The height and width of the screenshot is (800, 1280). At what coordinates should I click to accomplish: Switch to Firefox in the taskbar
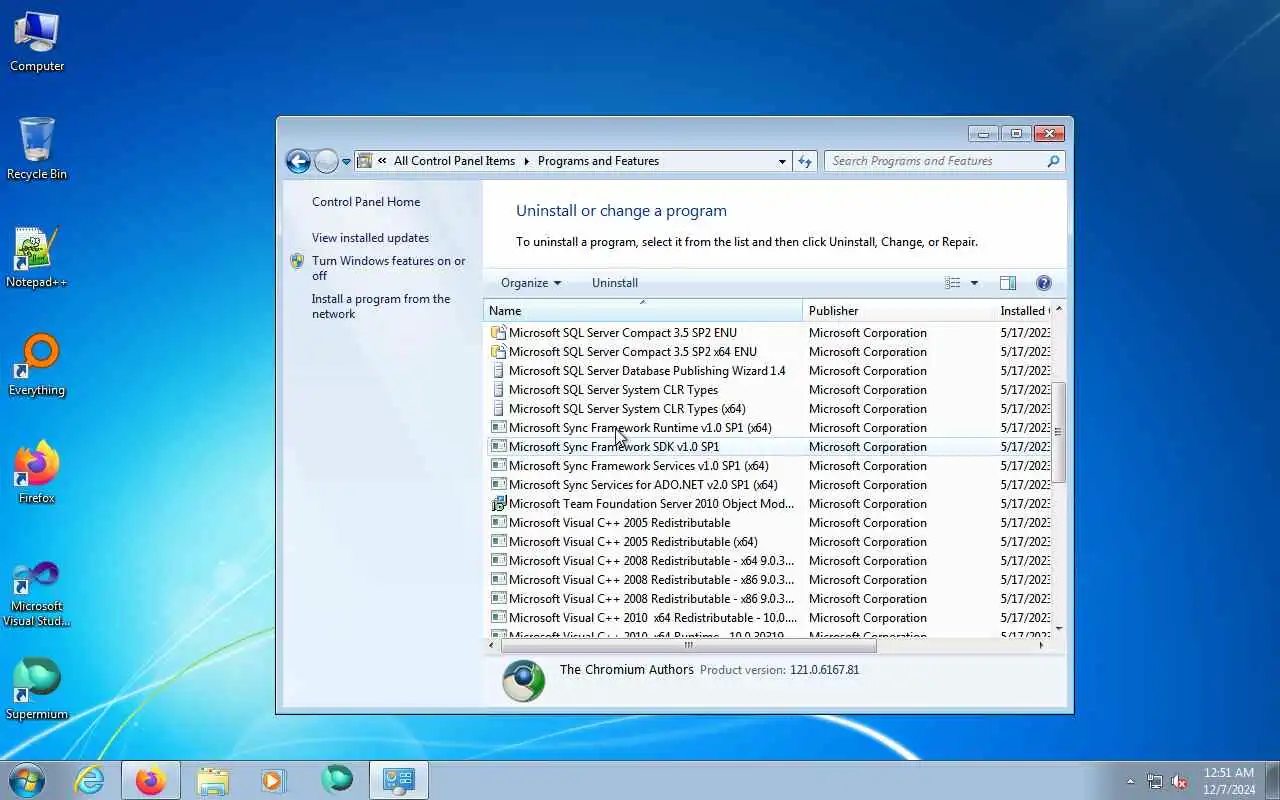(x=151, y=780)
